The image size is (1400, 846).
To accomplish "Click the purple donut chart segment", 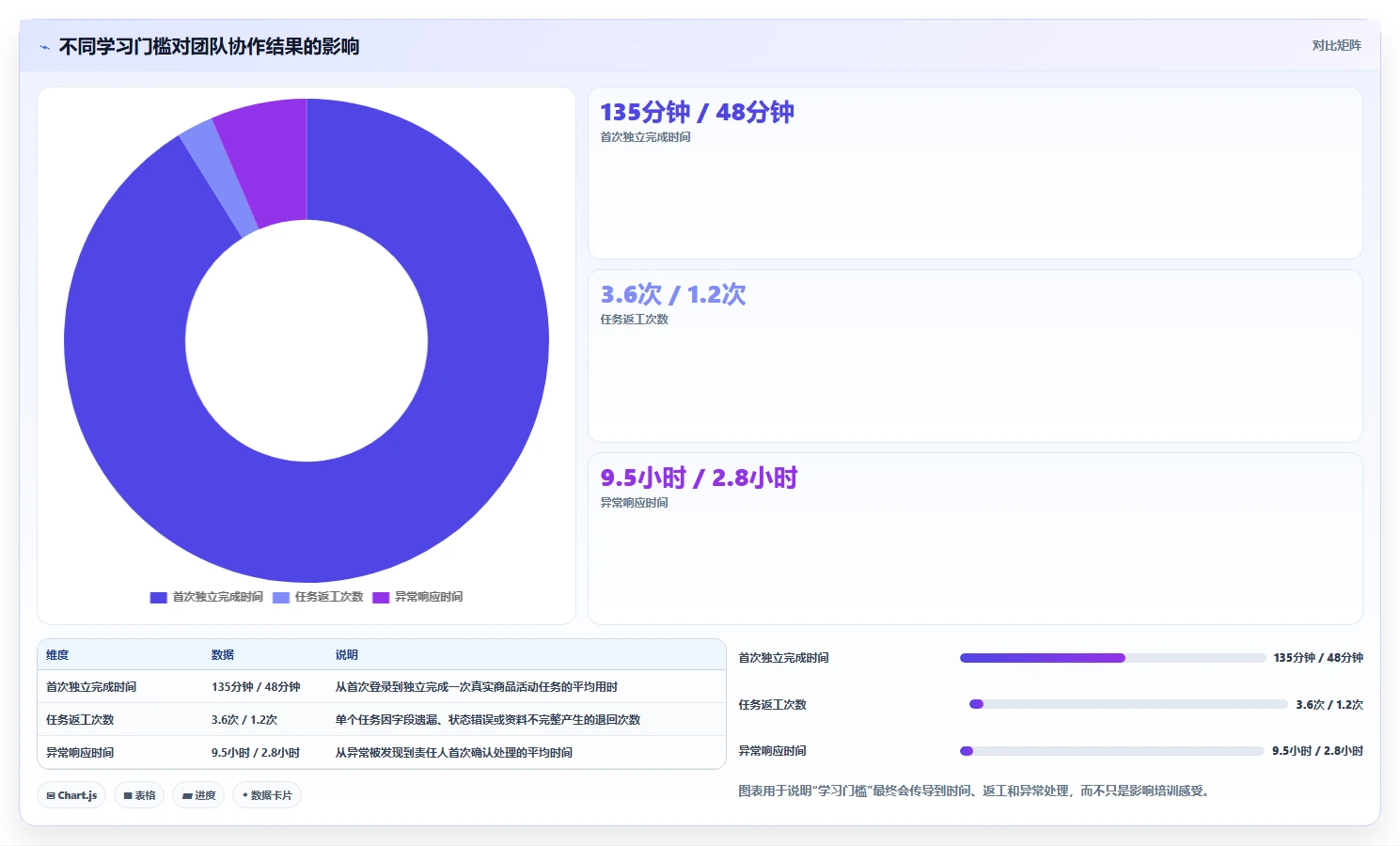I will click(271, 162).
